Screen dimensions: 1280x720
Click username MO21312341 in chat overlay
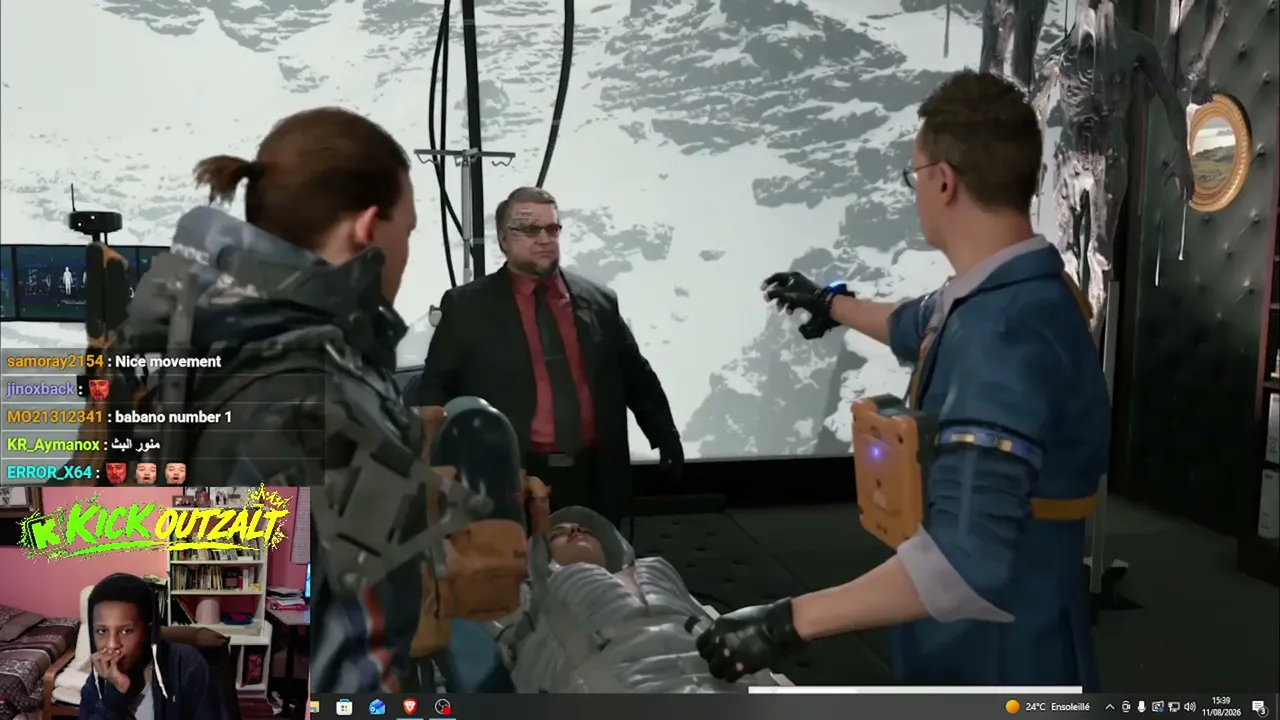pyautogui.click(x=55, y=417)
